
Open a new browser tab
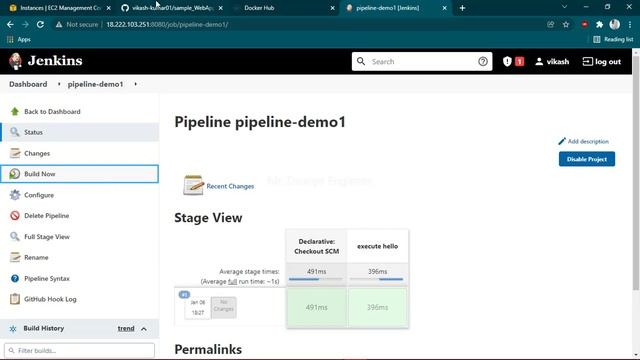(x=462, y=8)
